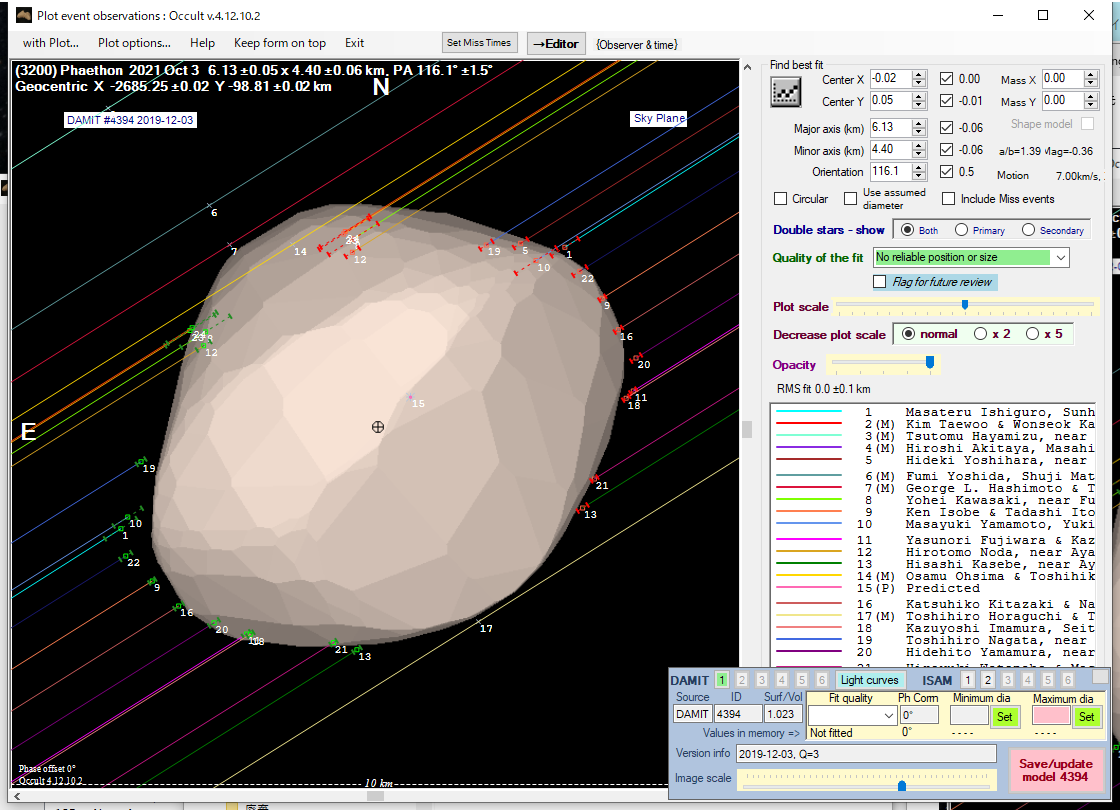
Task: Enable the Circular checkbox
Action: tap(781, 199)
